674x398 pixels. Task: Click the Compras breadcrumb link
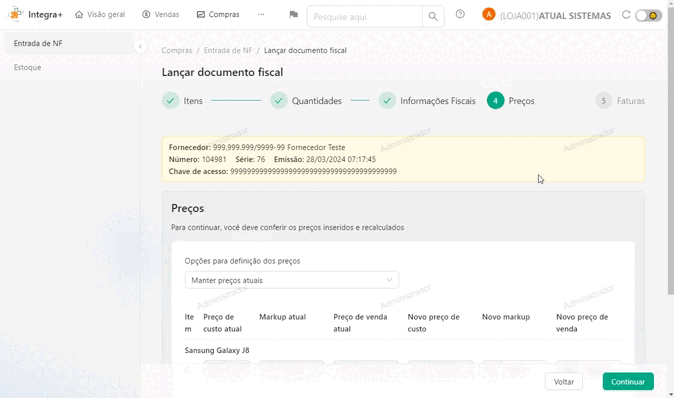coord(177,50)
